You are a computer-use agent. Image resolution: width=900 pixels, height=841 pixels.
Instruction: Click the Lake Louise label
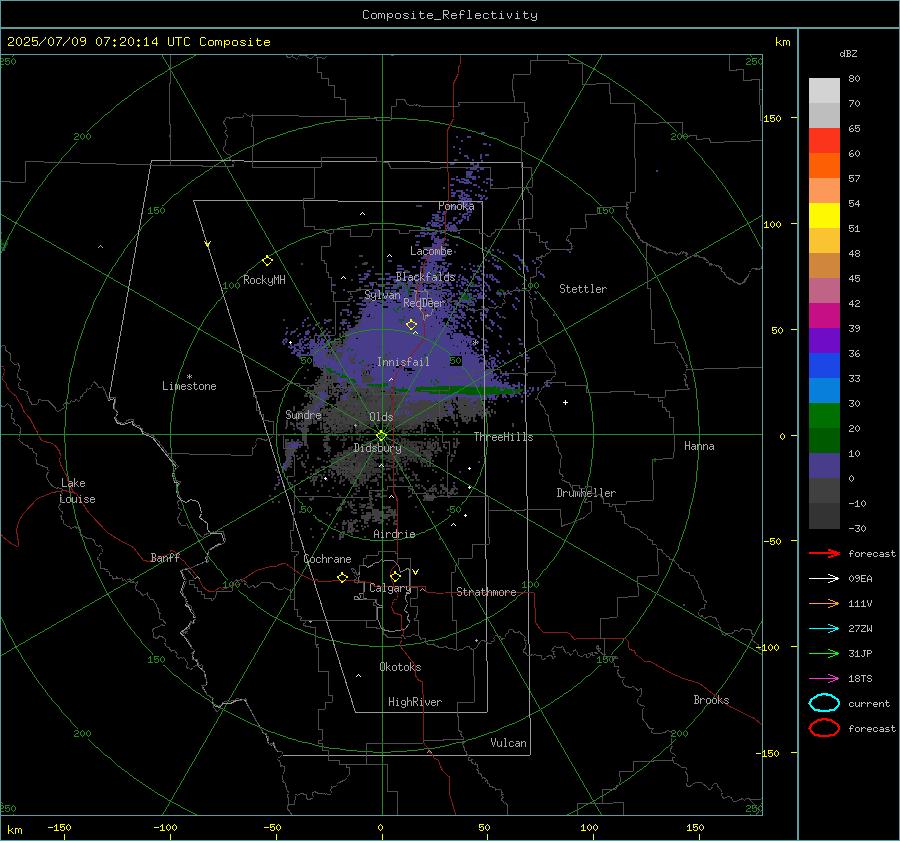click(77, 491)
